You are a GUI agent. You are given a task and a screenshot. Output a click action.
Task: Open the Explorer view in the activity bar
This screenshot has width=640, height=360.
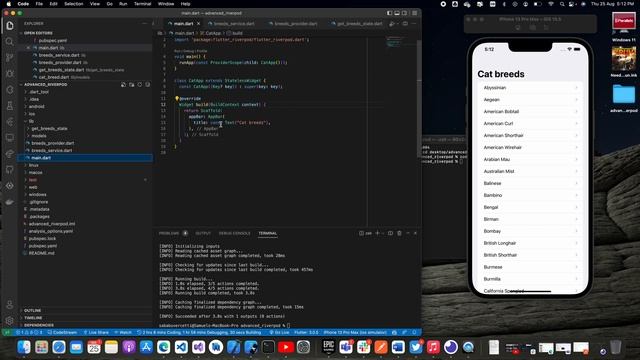coord(10,26)
